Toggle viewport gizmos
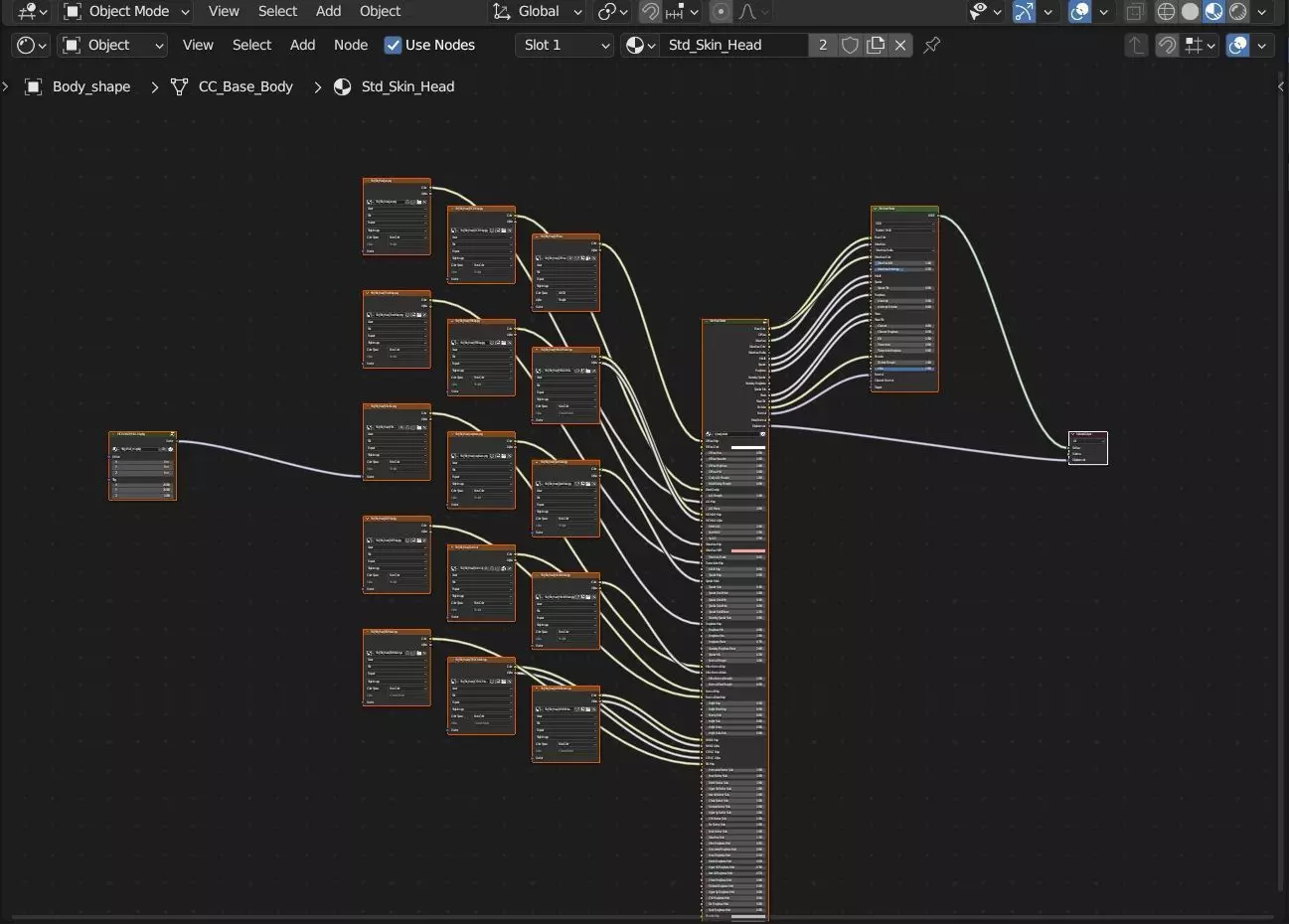Image resolution: width=1289 pixels, height=924 pixels. point(1024,11)
